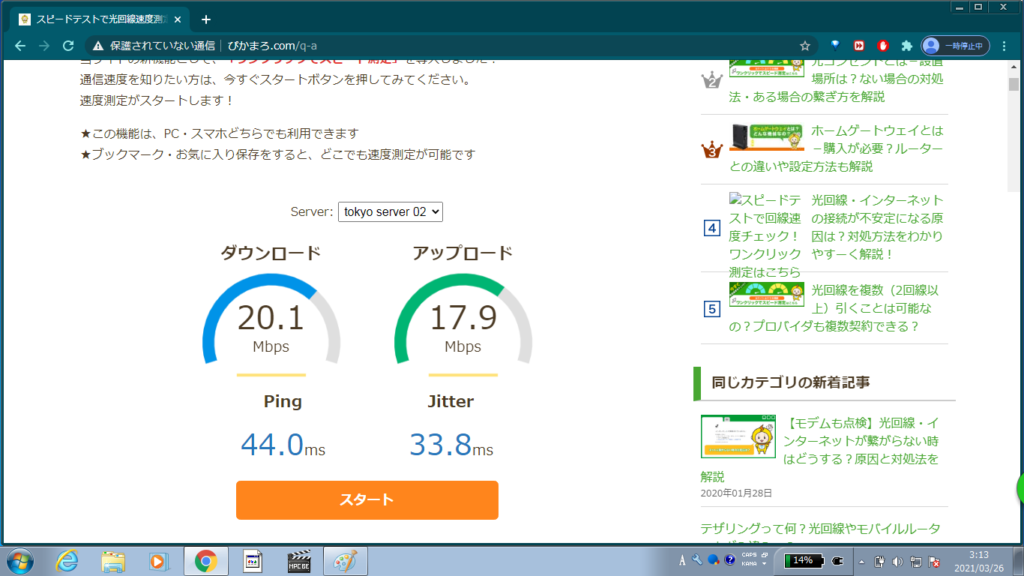This screenshot has height=576, width=1024.
Task: Open the red shield extension icon
Action: (883, 46)
